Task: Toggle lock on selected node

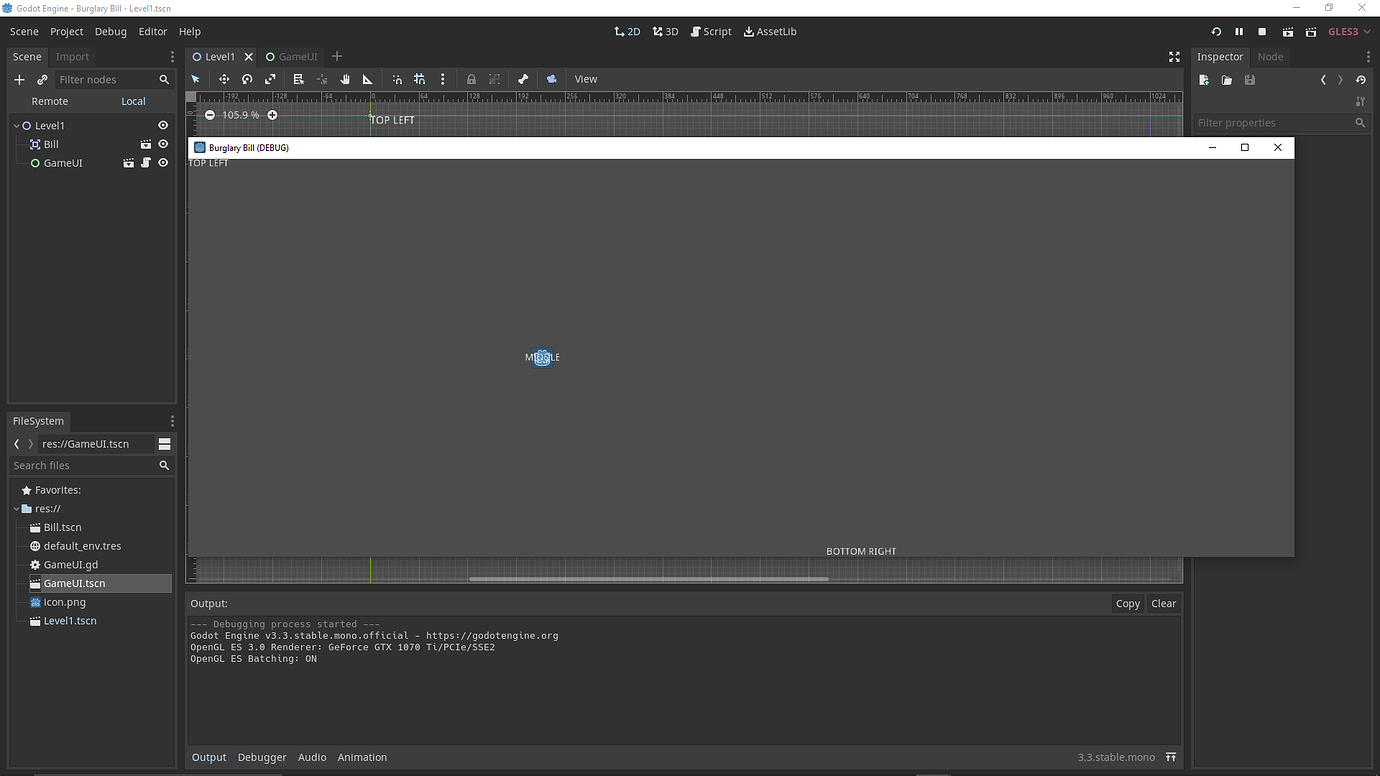Action: pos(471,79)
